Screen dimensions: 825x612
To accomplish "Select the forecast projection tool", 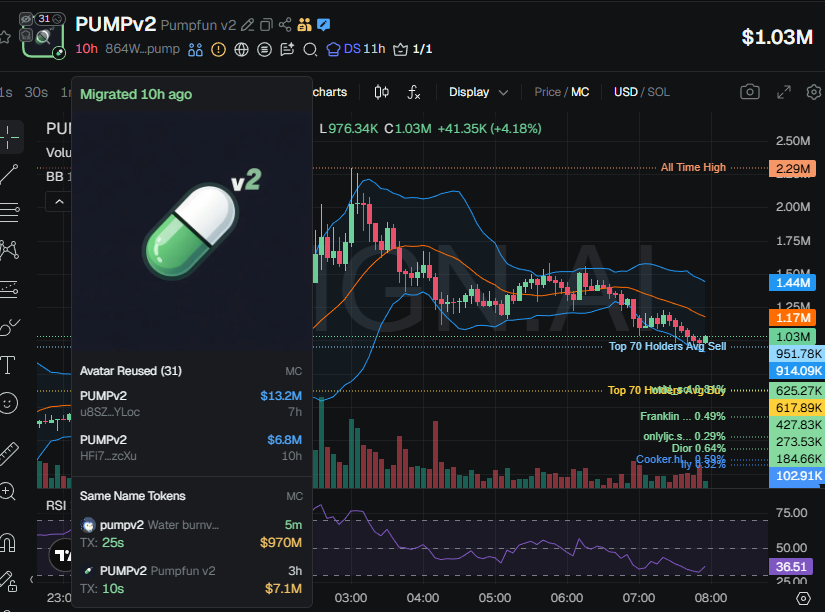I will pos(9,288).
